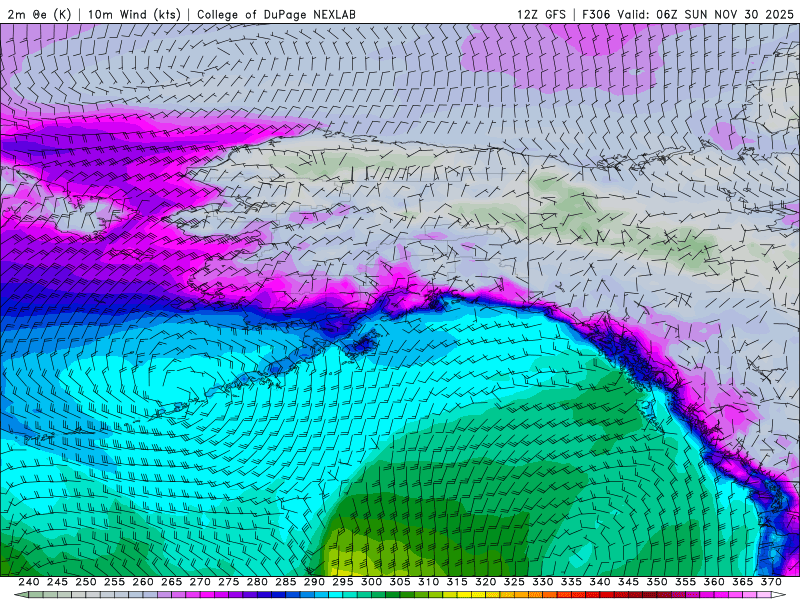Image resolution: width=800 pixels, height=600 pixels.
Task: Click the 360 value on the color scale
Action: (714, 582)
